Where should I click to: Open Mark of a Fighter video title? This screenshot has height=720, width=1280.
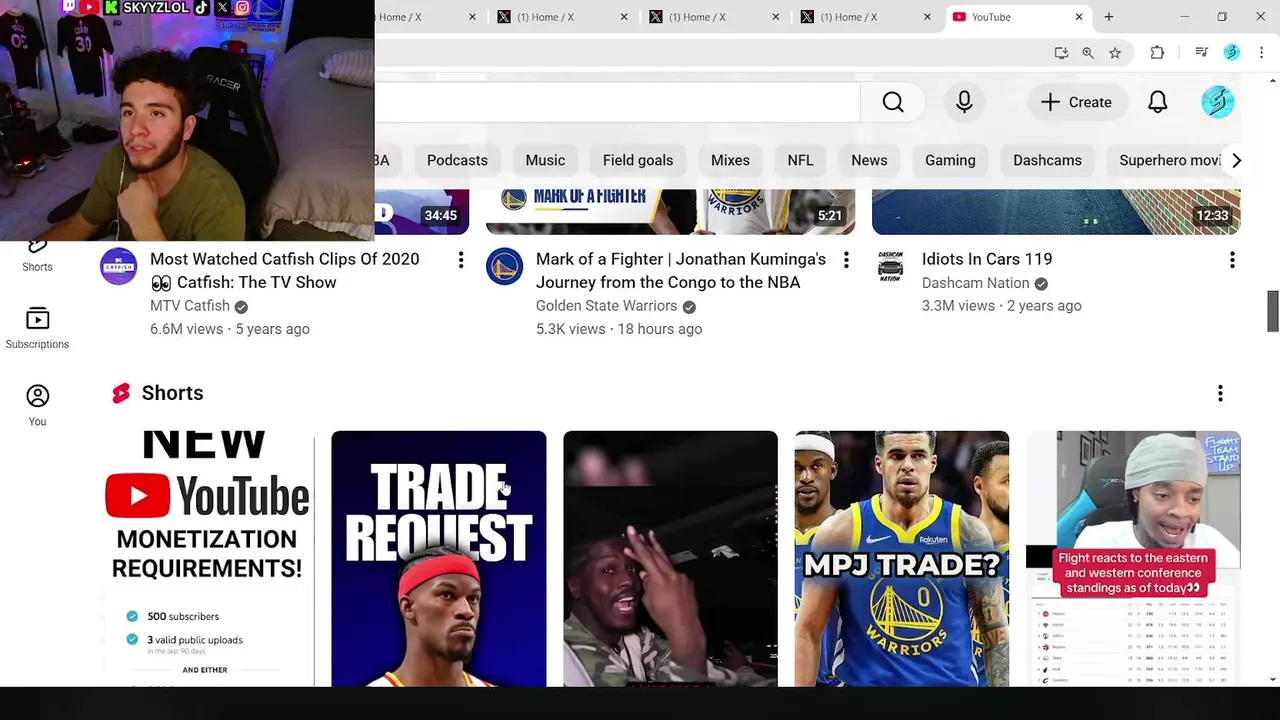[681, 271]
